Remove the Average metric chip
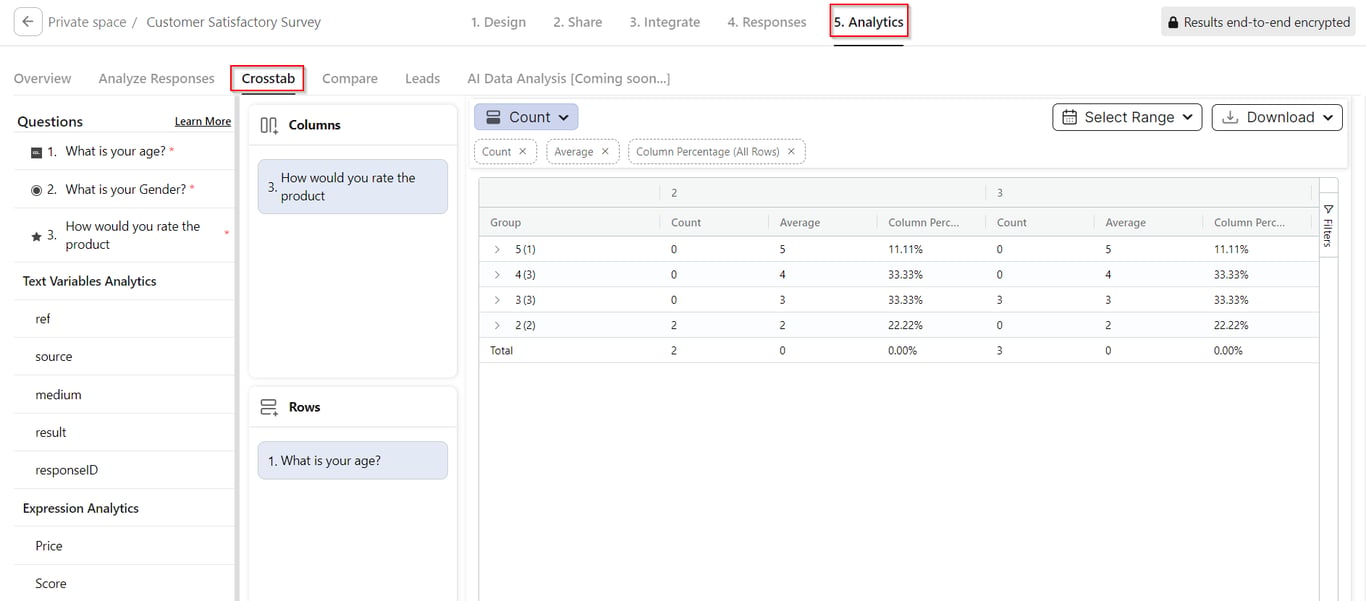Image resolution: width=1366 pixels, height=601 pixels. 605,152
